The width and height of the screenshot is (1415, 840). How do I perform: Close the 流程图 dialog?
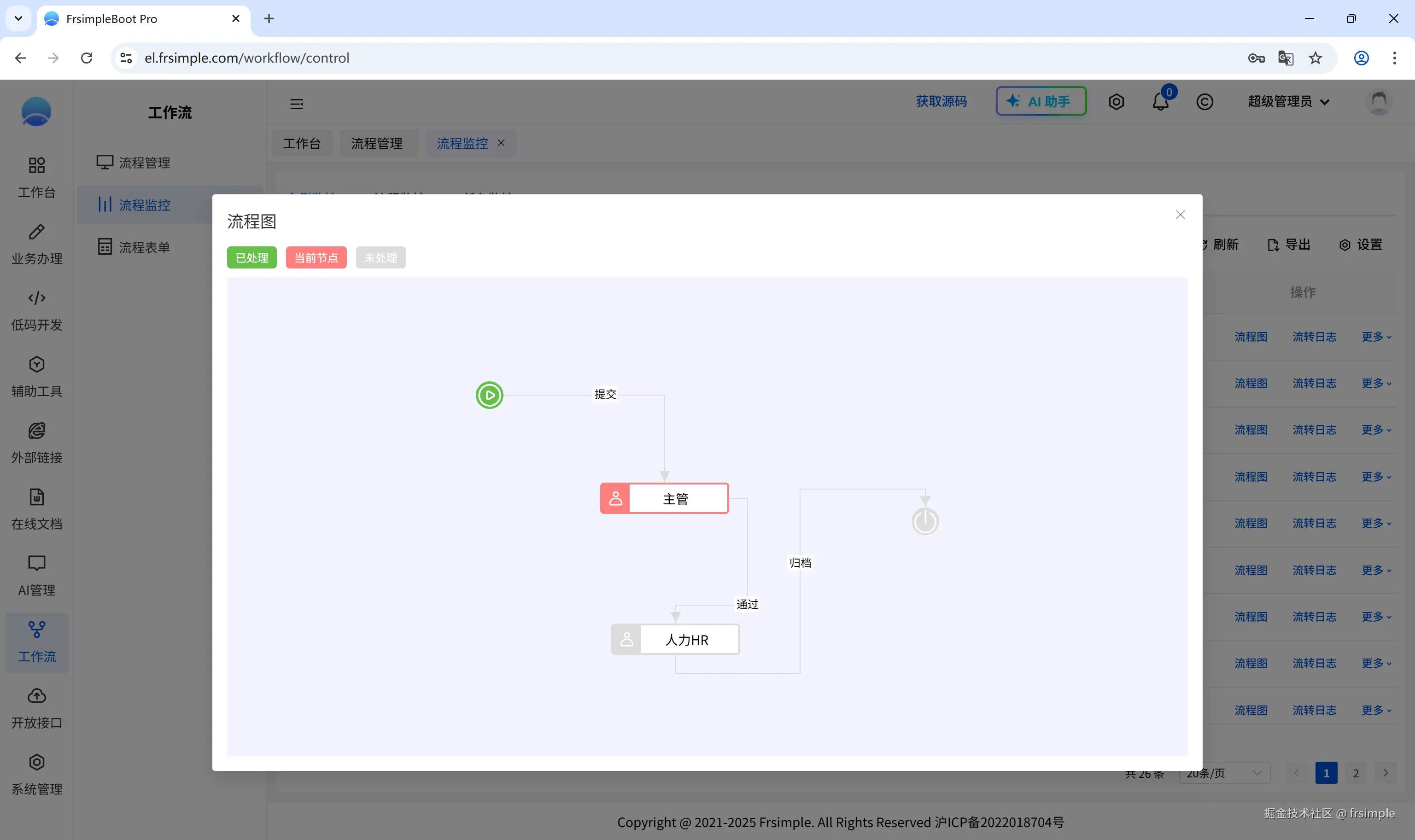tap(1180, 215)
